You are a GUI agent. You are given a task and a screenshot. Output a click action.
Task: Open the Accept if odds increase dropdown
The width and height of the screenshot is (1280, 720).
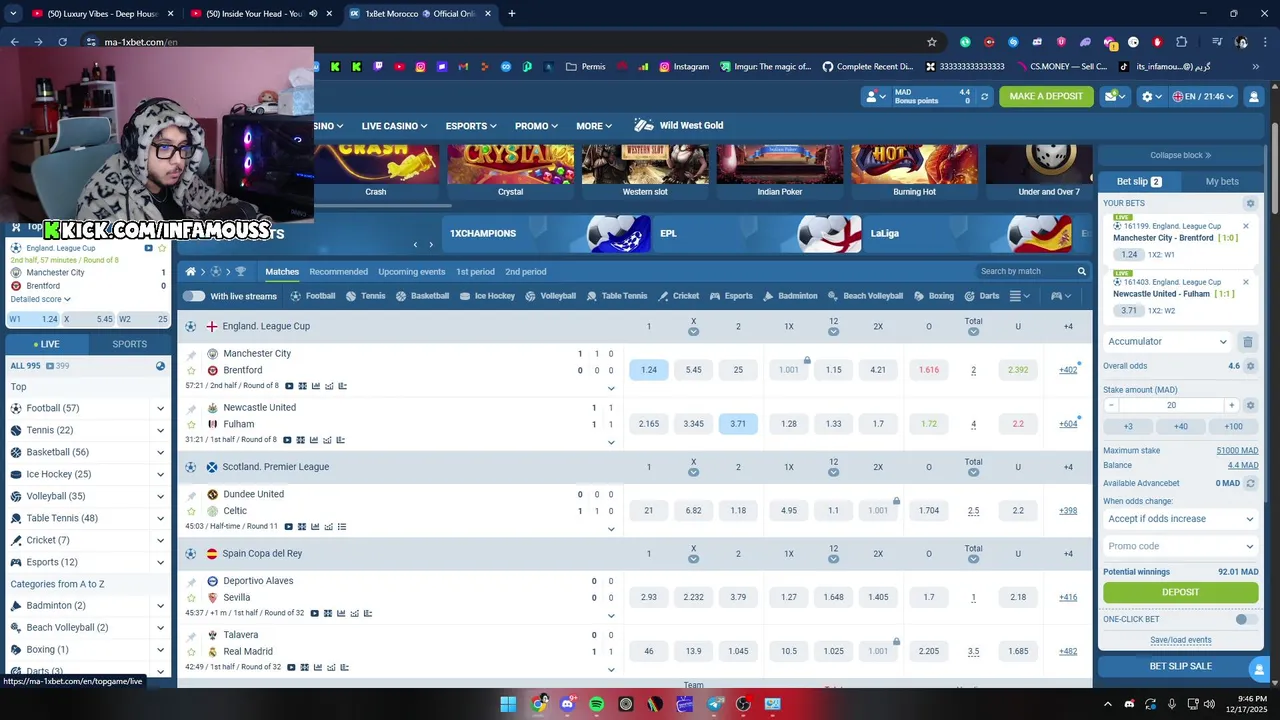[1180, 519]
